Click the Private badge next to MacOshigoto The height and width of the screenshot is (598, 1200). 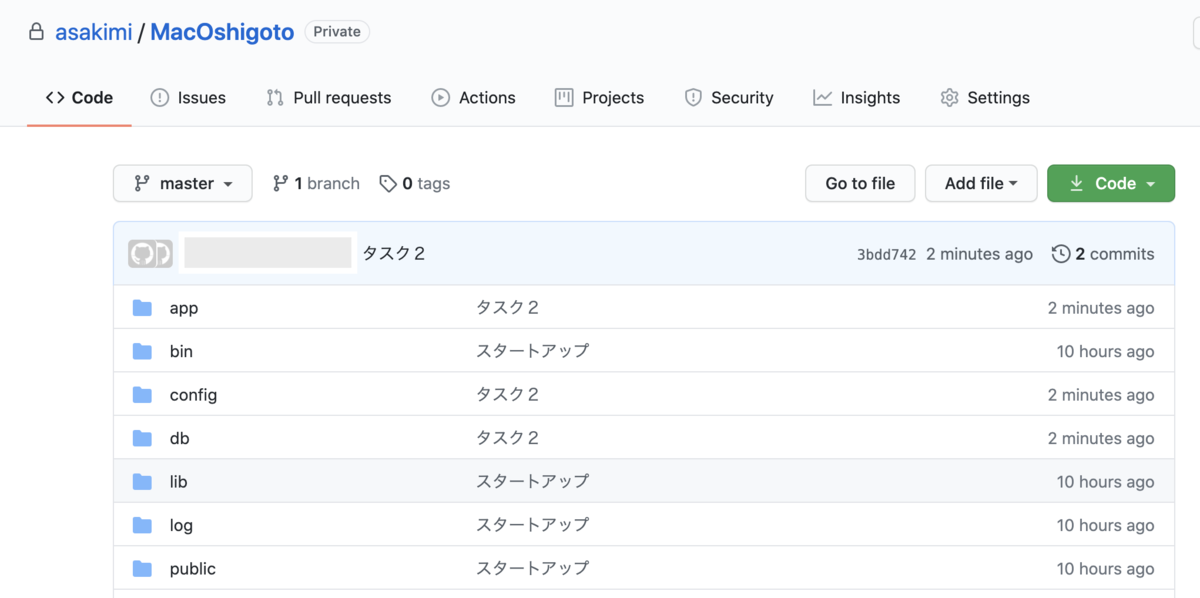(x=337, y=31)
